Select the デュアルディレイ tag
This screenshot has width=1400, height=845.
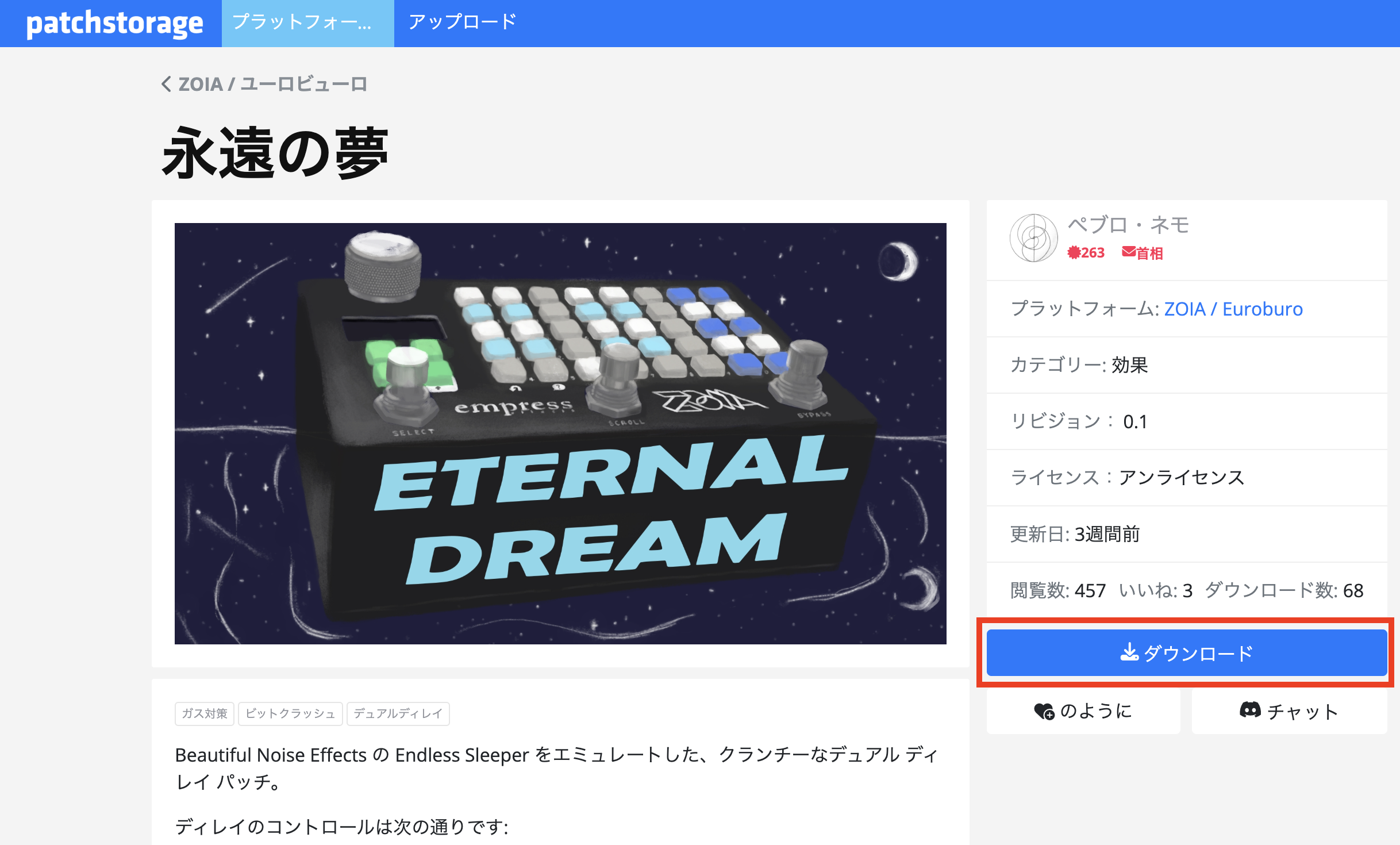(398, 714)
